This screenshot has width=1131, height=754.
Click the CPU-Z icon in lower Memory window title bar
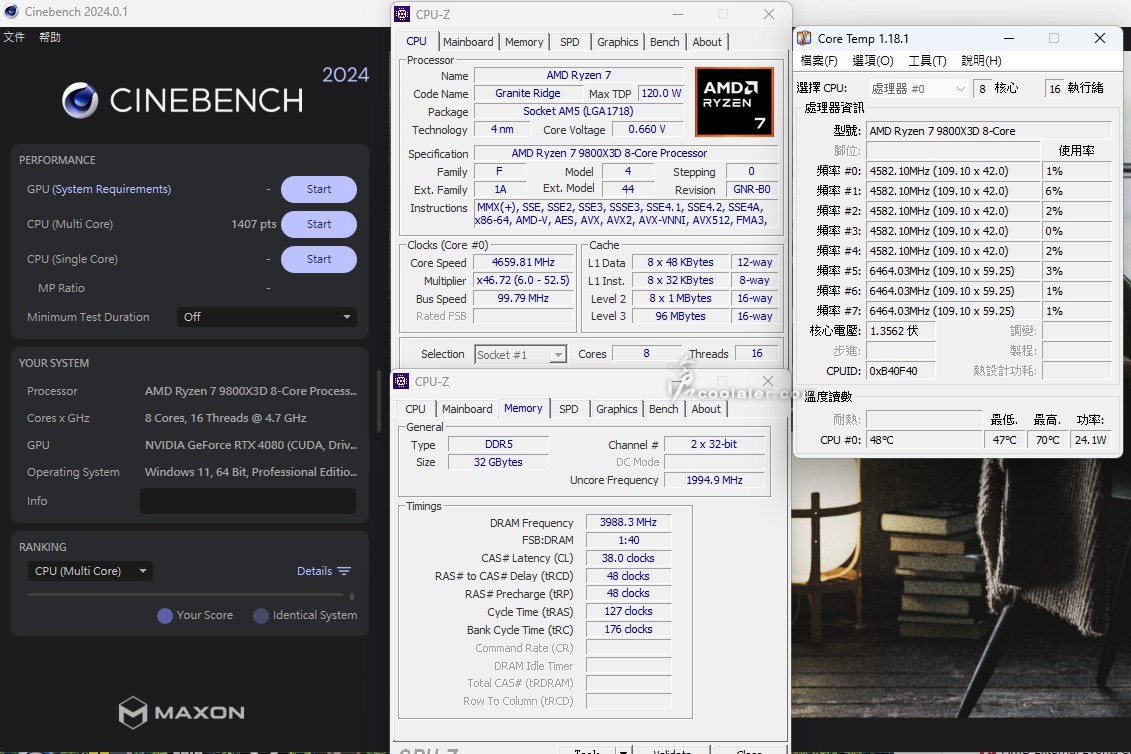pos(401,381)
